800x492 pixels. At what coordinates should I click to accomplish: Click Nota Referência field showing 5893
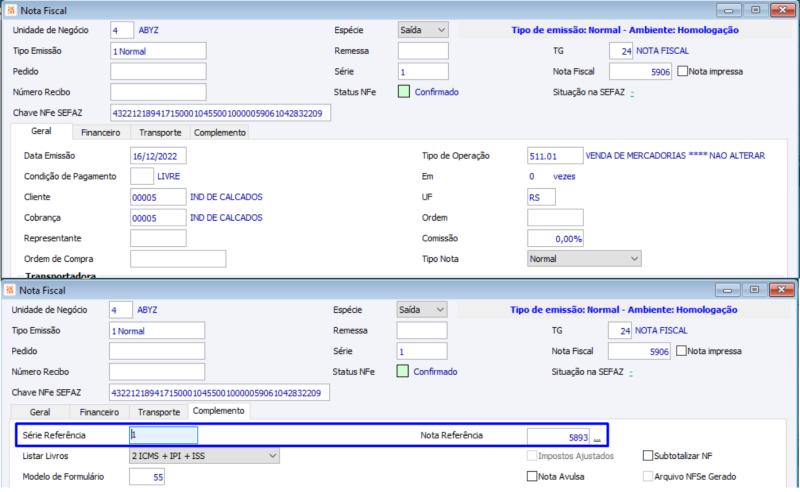[x=559, y=437]
